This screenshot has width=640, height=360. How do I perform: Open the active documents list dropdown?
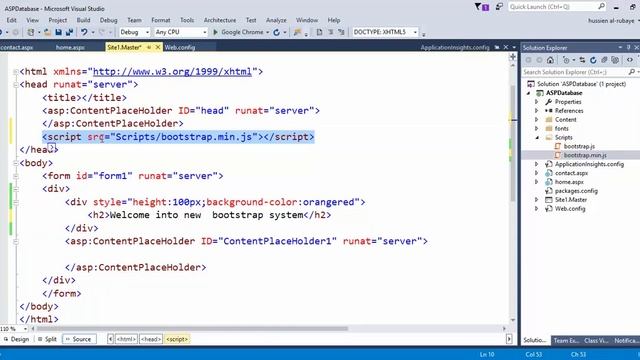pyautogui.click(x=514, y=47)
